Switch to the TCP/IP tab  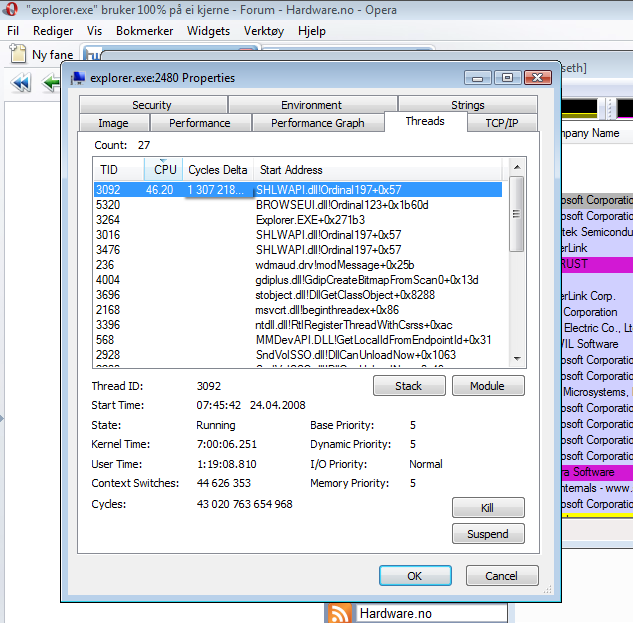pyautogui.click(x=502, y=123)
